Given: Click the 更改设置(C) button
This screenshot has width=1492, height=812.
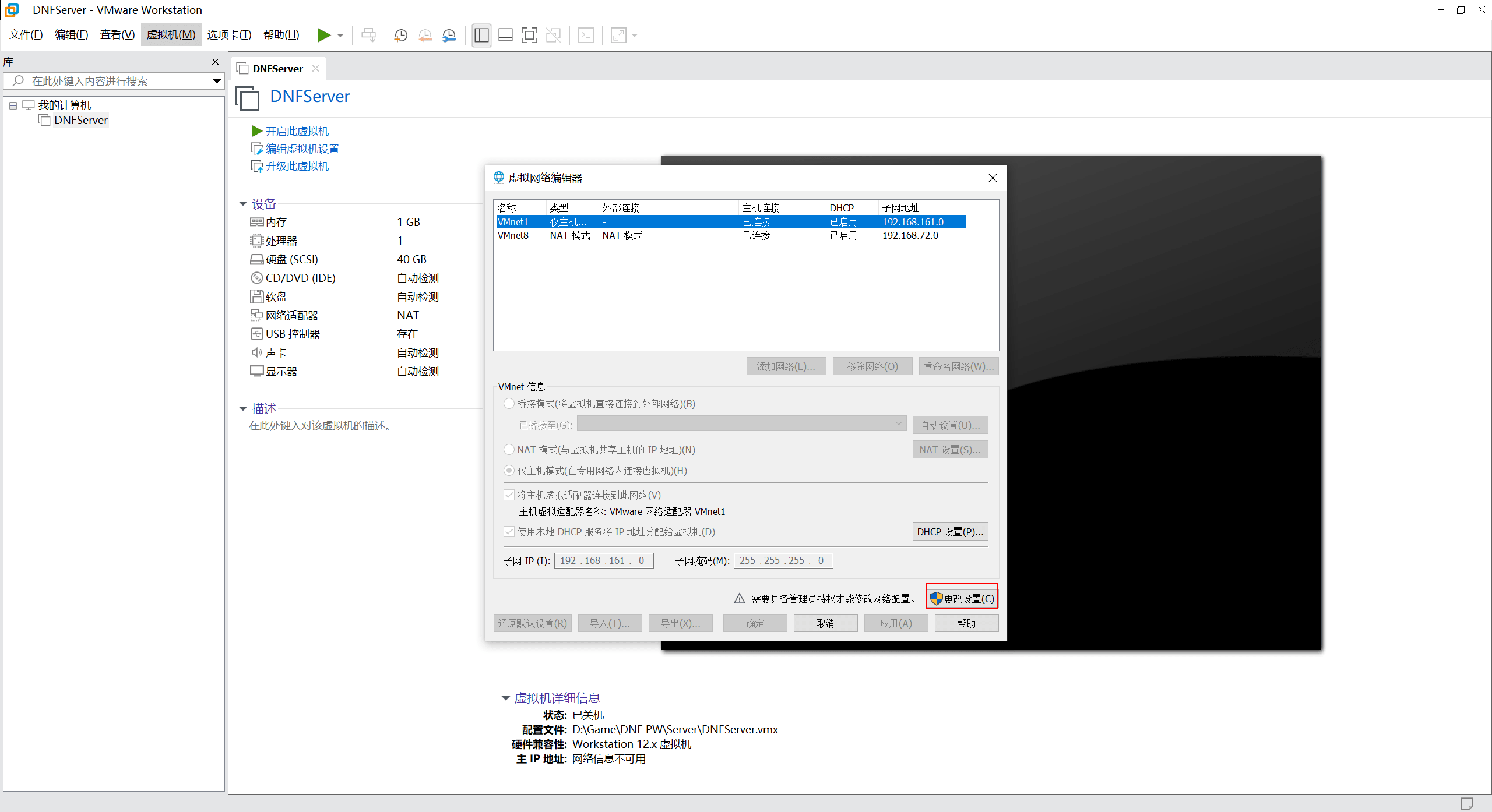Looking at the screenshot, I should [x=962, y=598].
